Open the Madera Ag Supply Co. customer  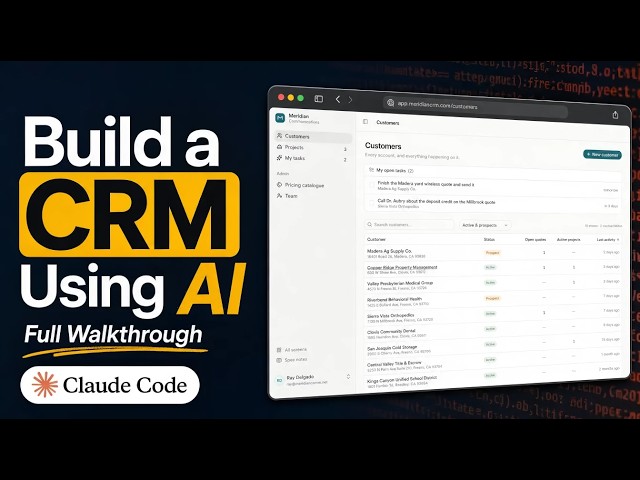coord(389,251)
